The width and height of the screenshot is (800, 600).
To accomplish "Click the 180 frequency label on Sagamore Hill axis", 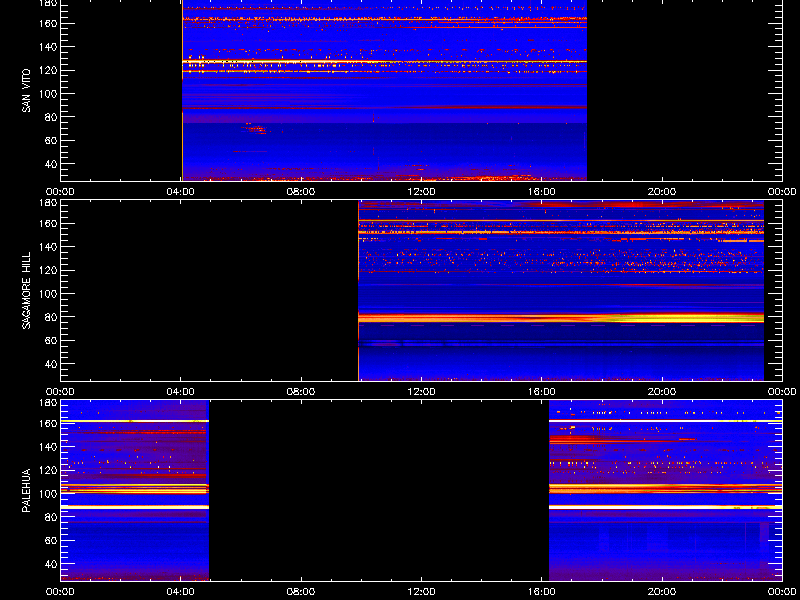I will 49,203.
